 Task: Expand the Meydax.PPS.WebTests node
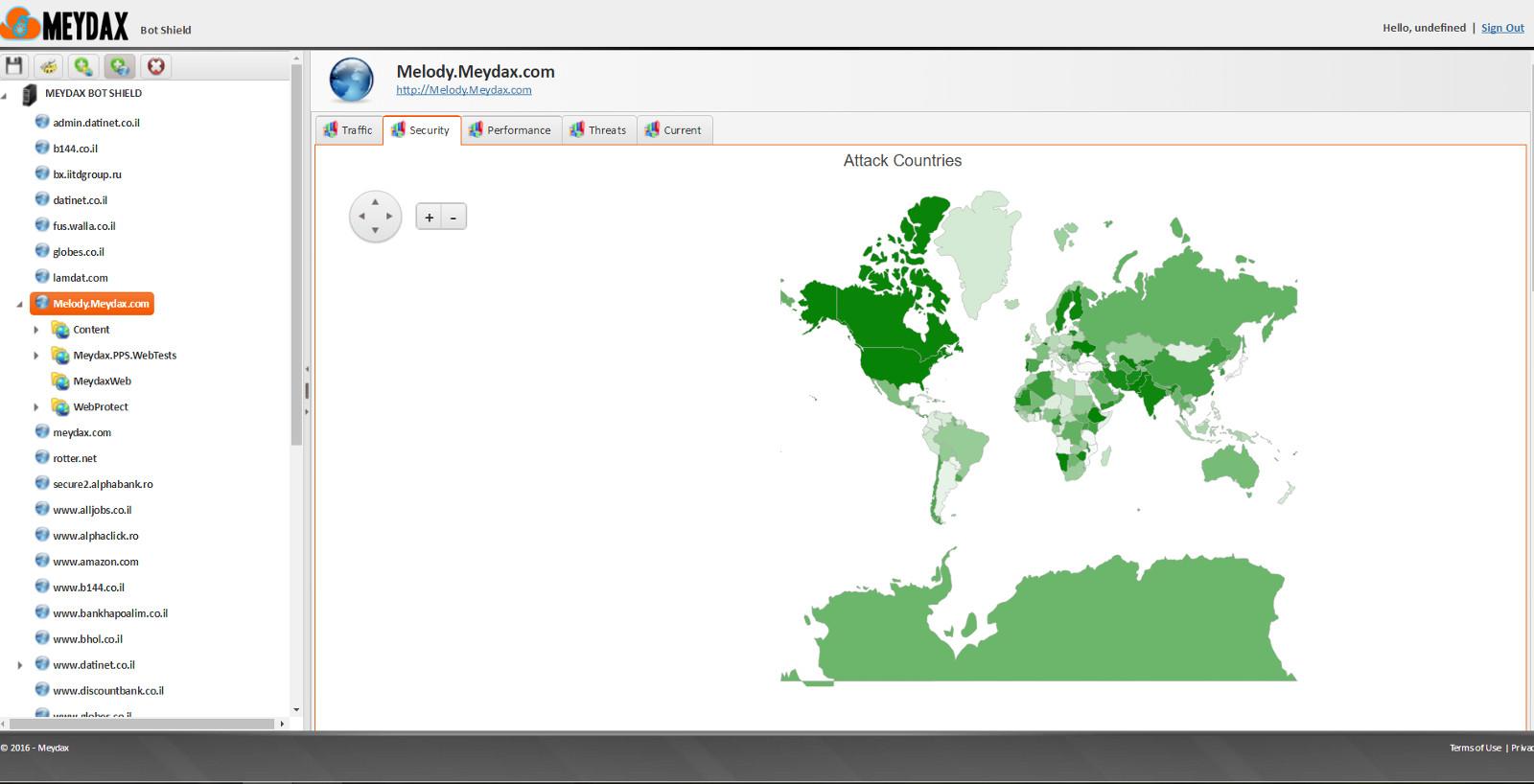[x=36, y=356]
